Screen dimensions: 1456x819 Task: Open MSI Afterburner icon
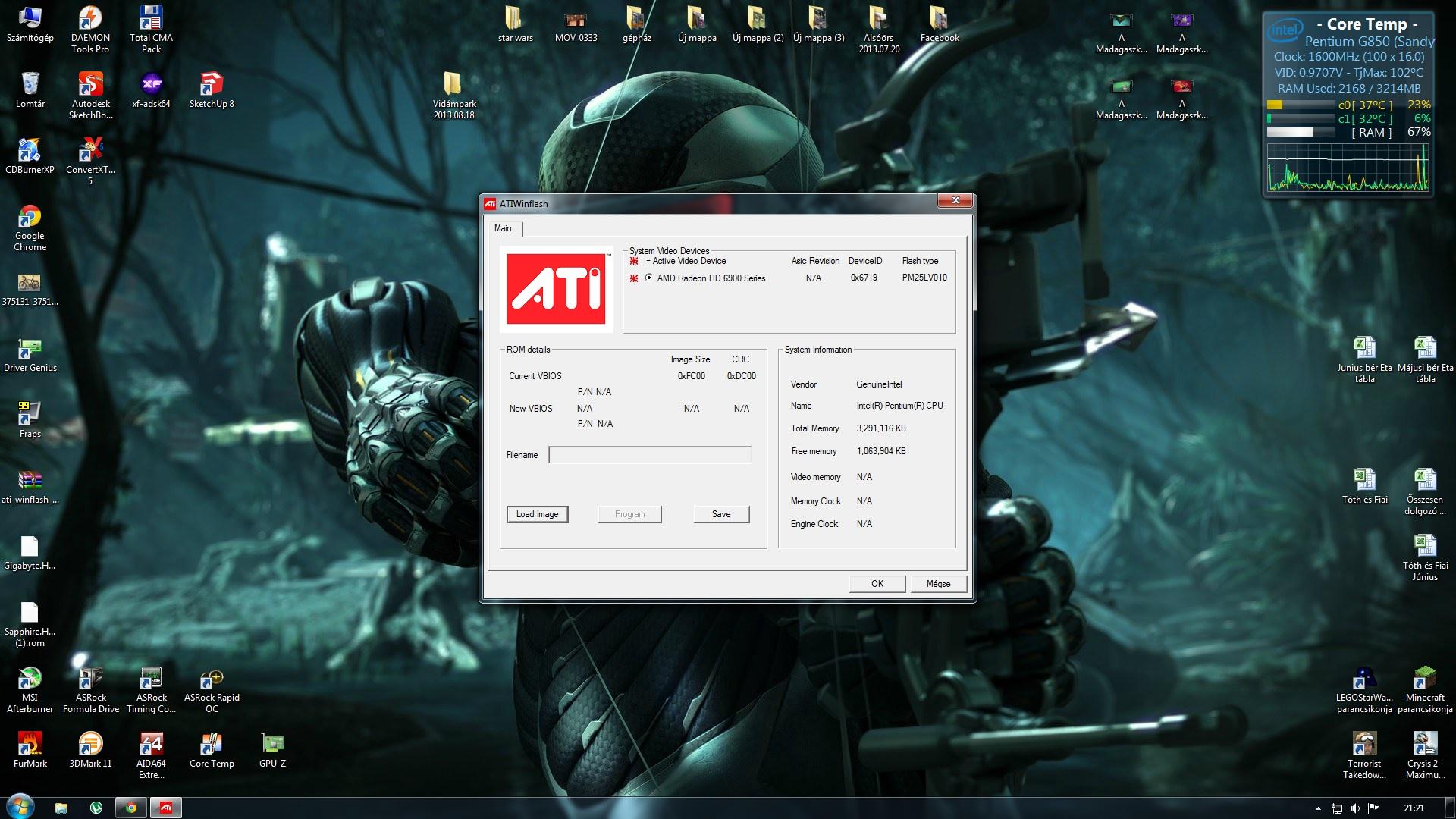tap(30, 689)
